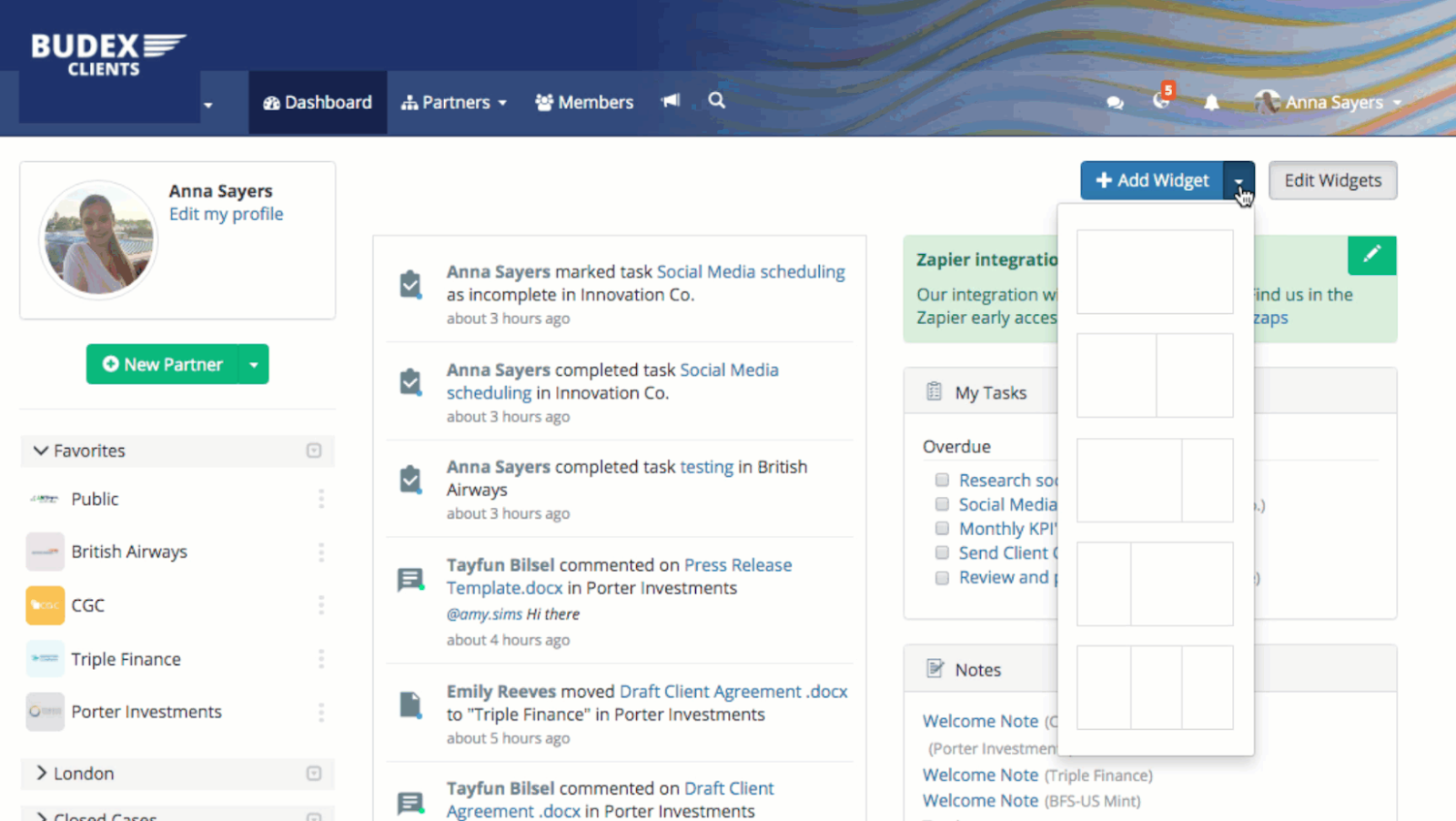Collapse the Favorites section
This screenshot has width=1456, height=821.
tap(41, 451)
